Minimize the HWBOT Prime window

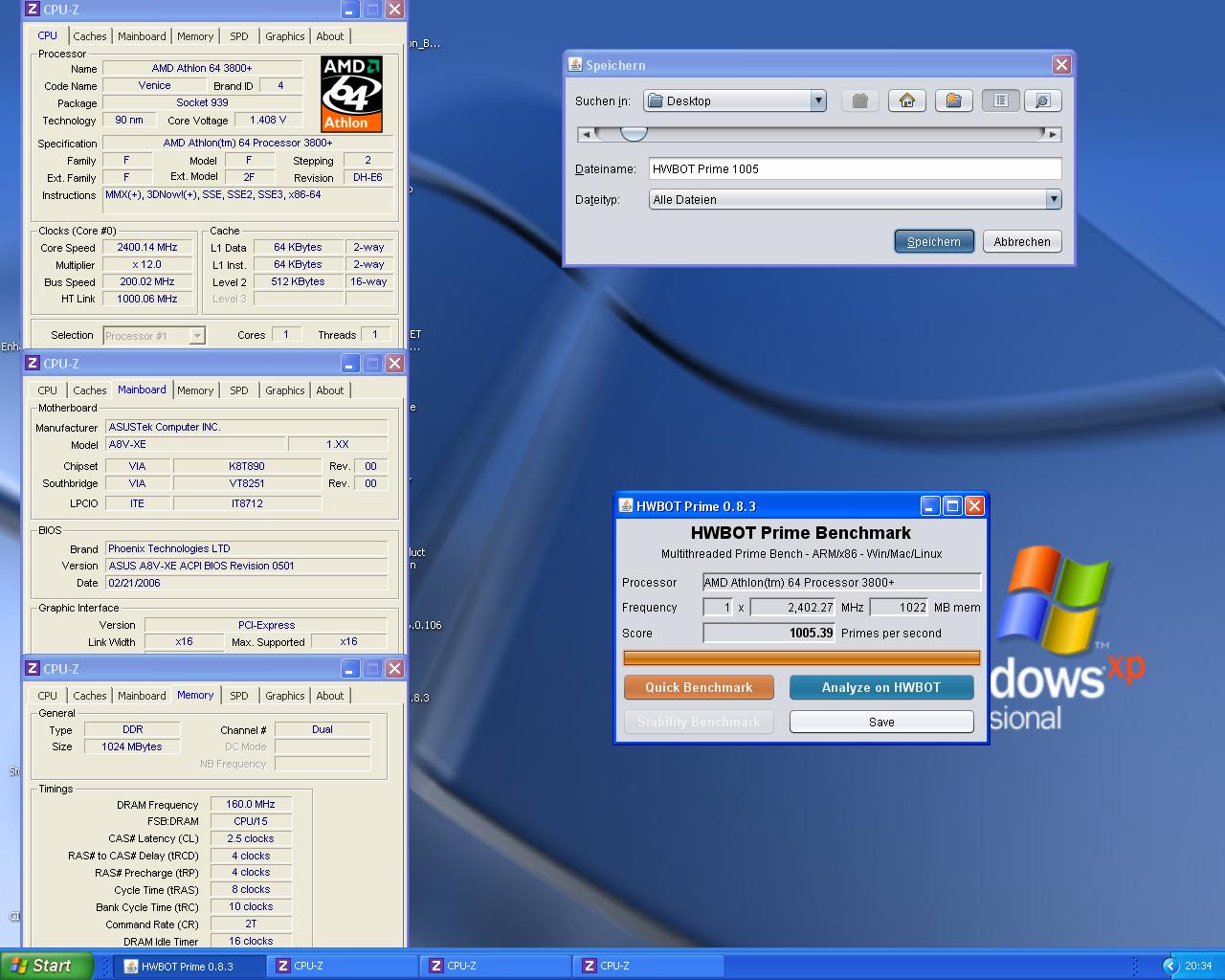click(930, 505)
